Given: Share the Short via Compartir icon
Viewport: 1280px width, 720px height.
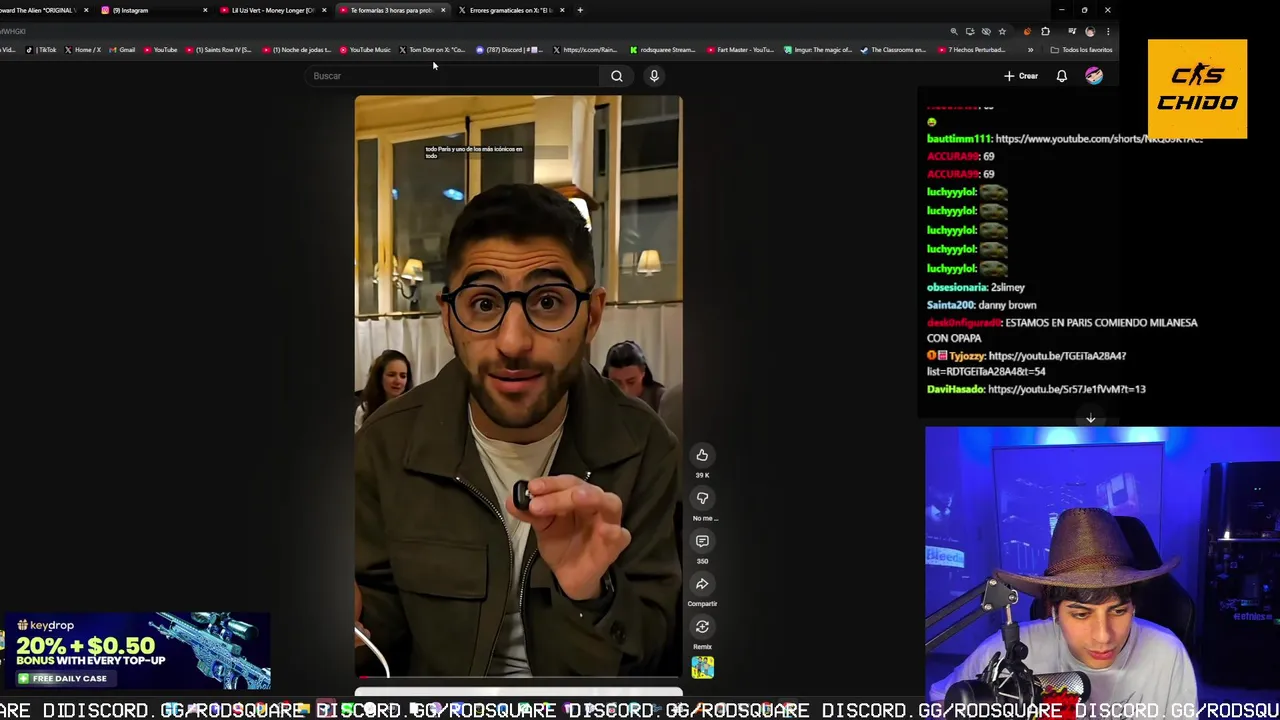Looking at the screenshot, I should (x=702, y=584).
